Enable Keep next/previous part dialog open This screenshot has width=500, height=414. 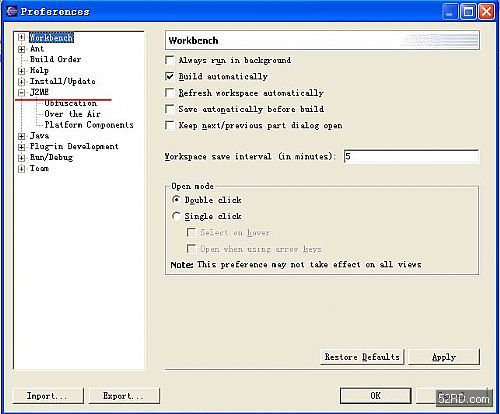(169, 125)
